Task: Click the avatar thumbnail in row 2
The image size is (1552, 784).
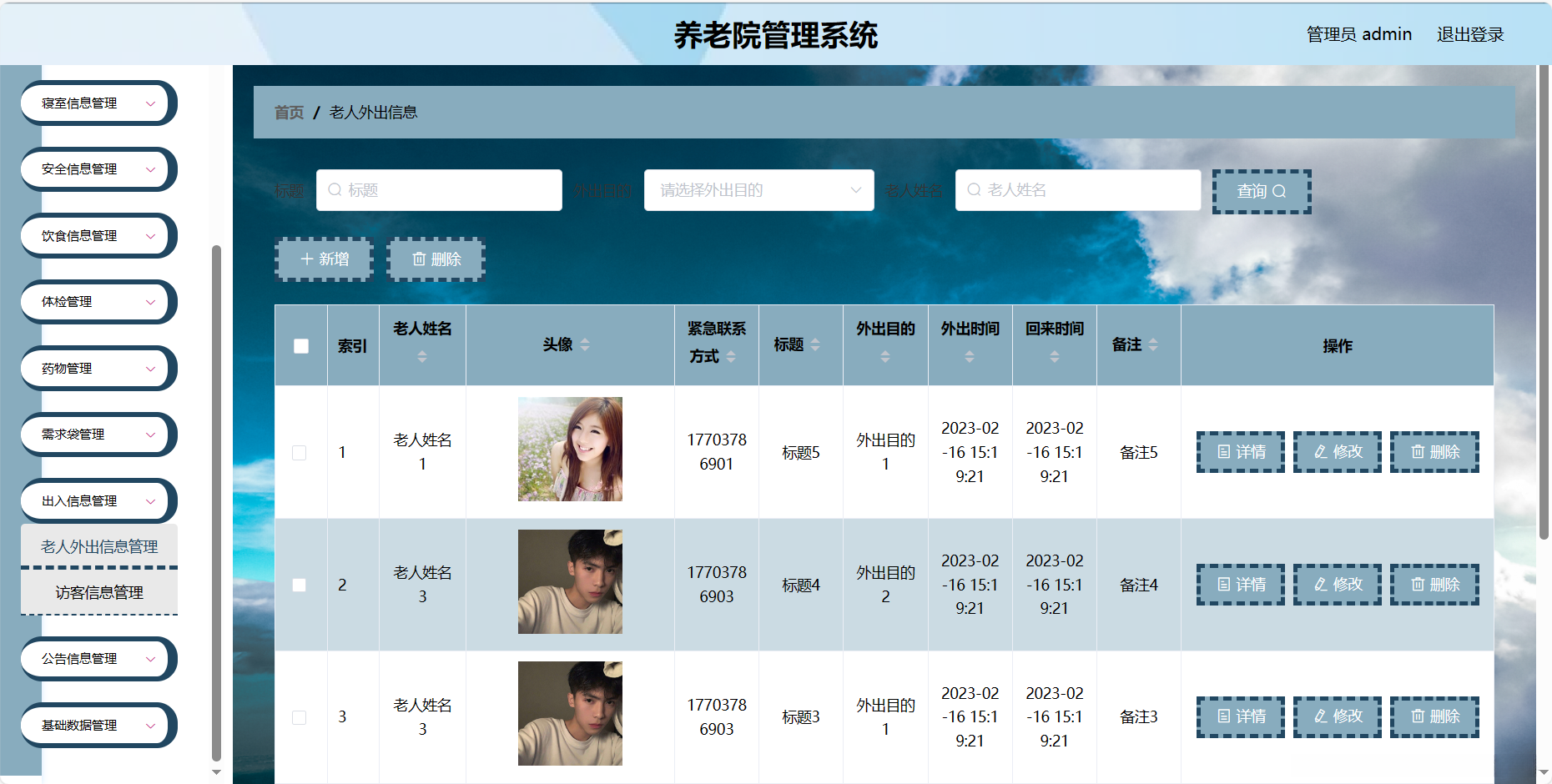Action: coord(570,582)
